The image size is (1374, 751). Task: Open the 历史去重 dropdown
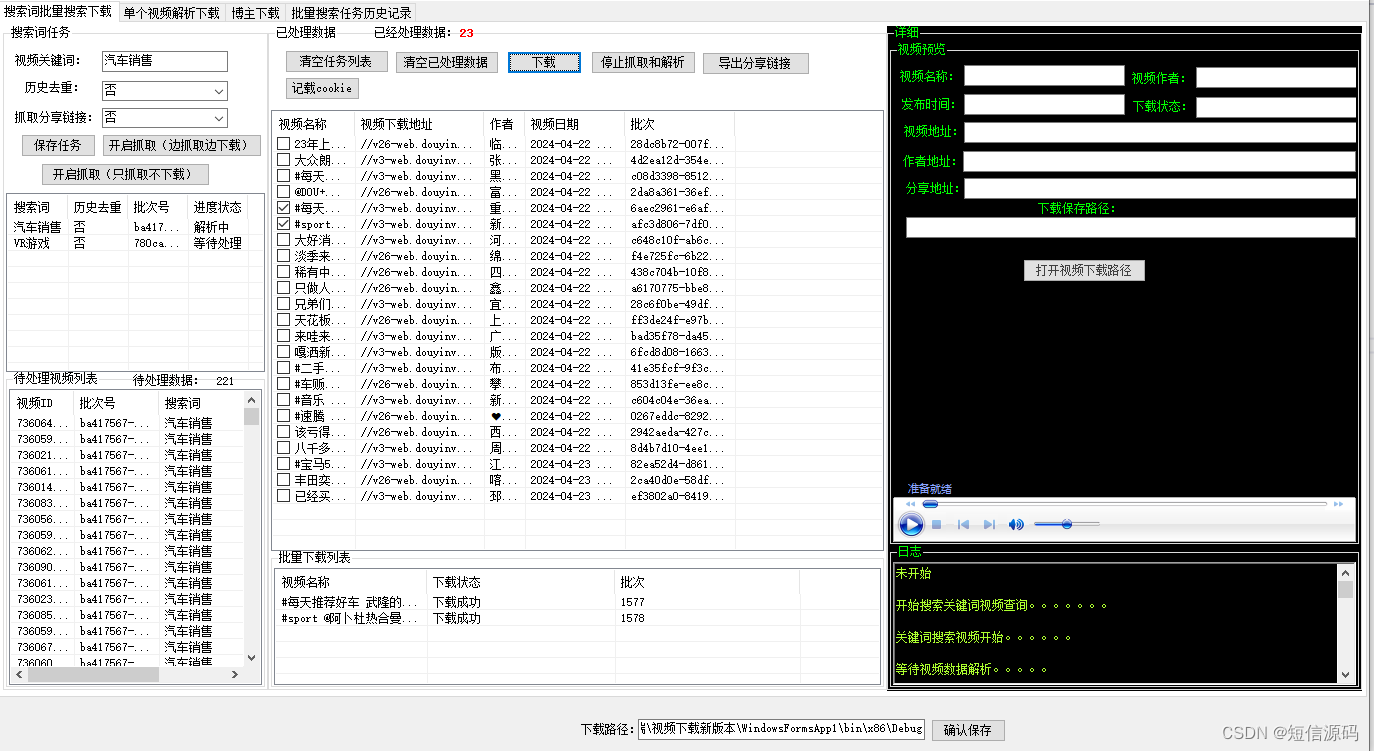coord(220,91)
